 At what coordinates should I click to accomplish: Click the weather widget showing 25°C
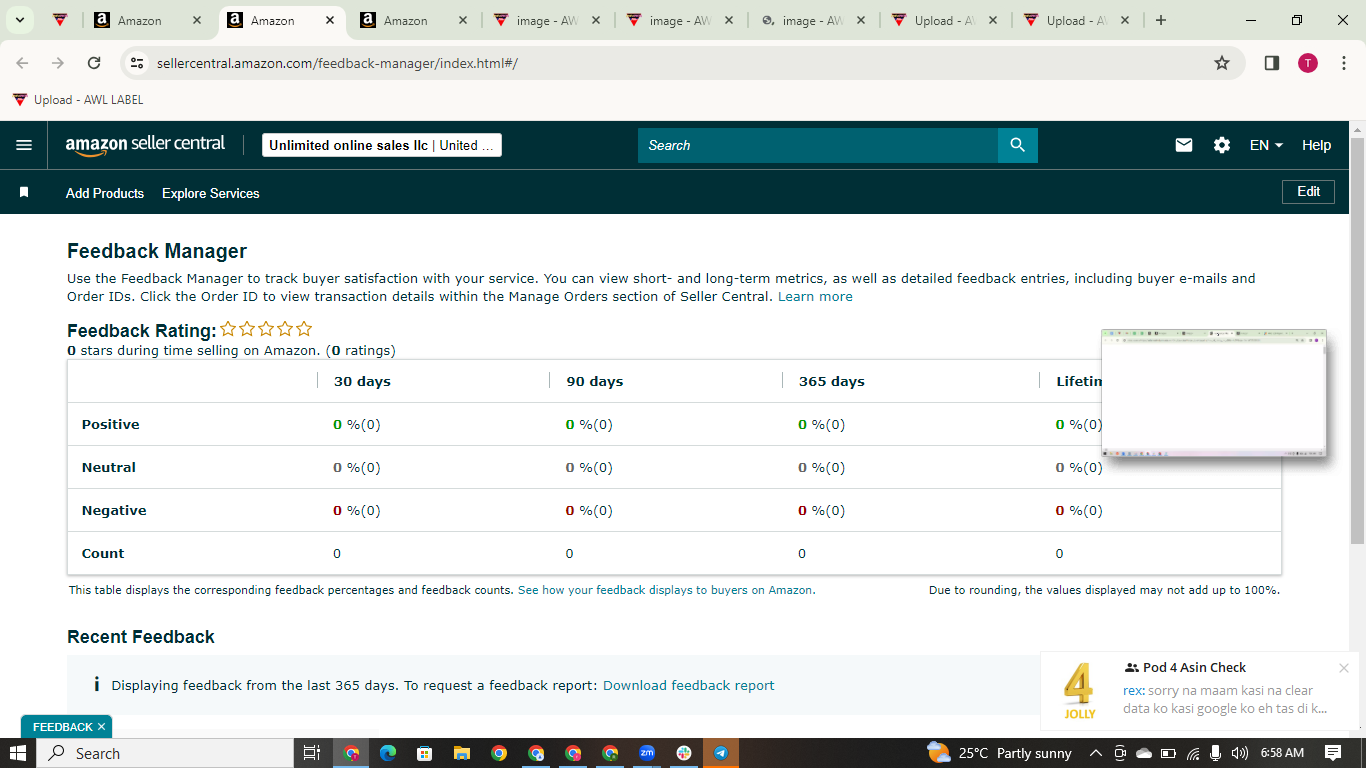click(999, 753)
